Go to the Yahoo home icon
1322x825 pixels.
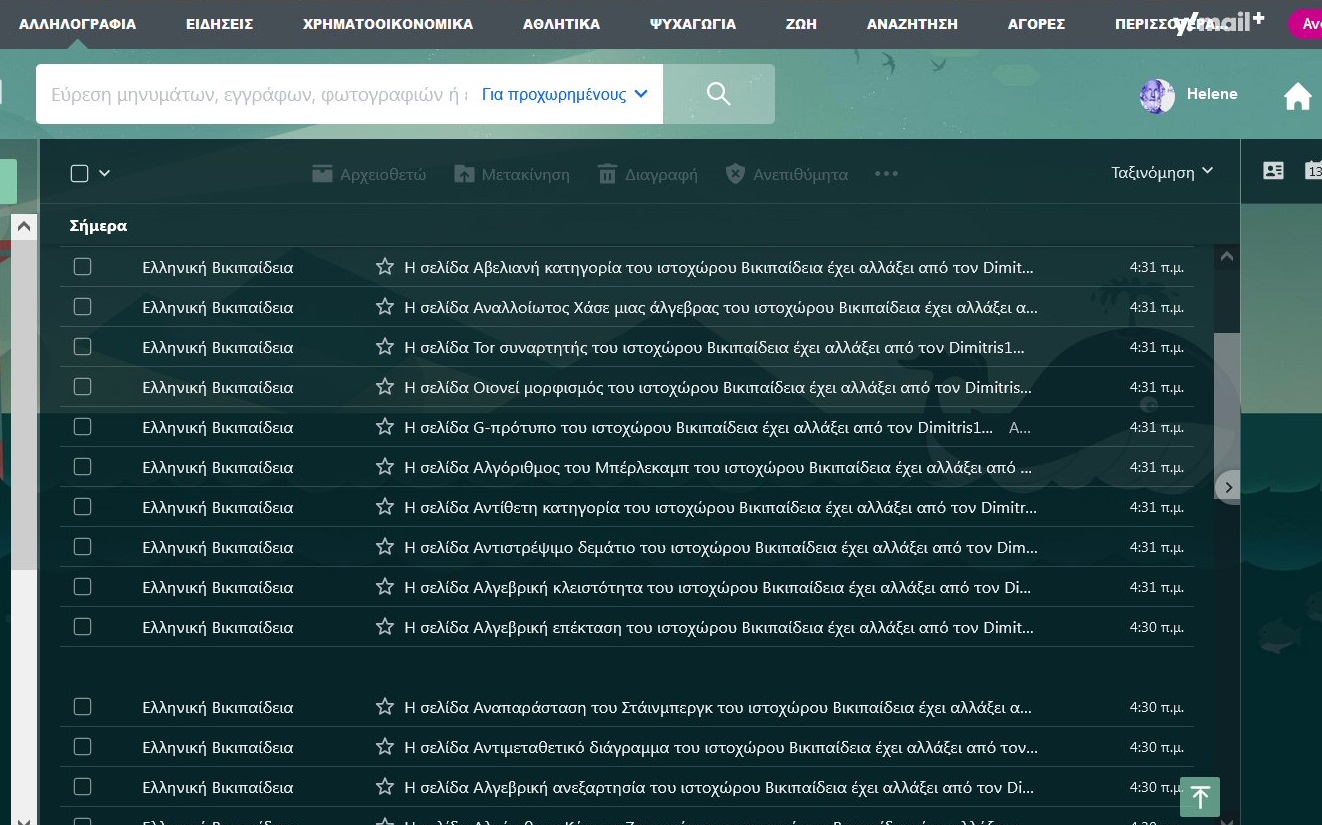[1297, 96]
